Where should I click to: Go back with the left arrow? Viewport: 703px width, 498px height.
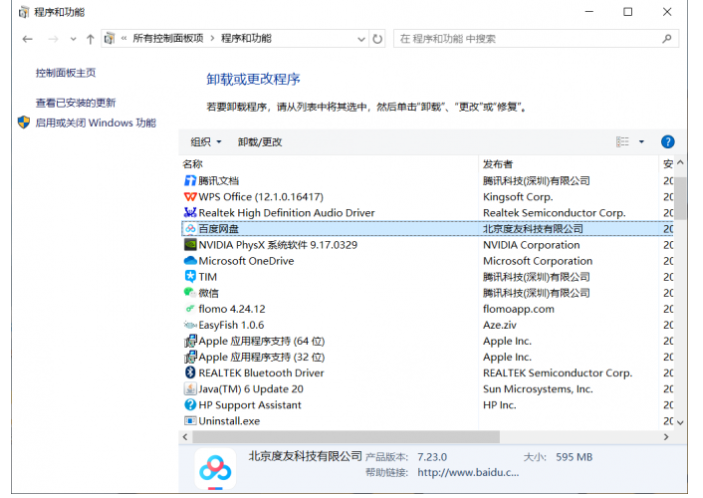[27, 39]
